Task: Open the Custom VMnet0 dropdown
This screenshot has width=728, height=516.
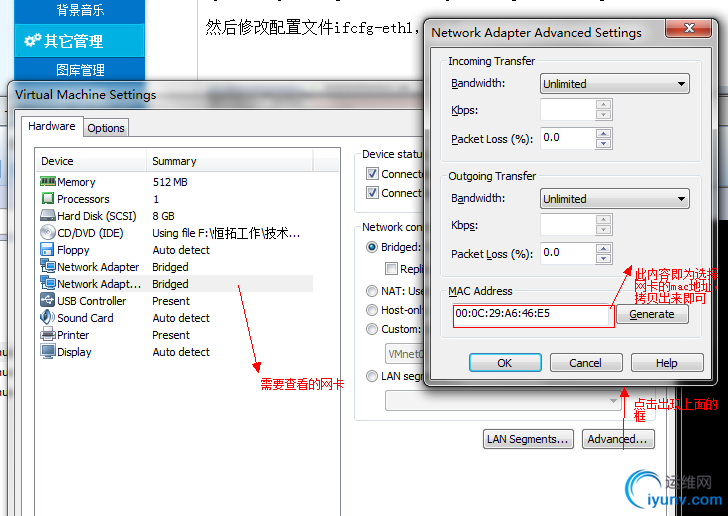Action: click(x=405, y=354)
